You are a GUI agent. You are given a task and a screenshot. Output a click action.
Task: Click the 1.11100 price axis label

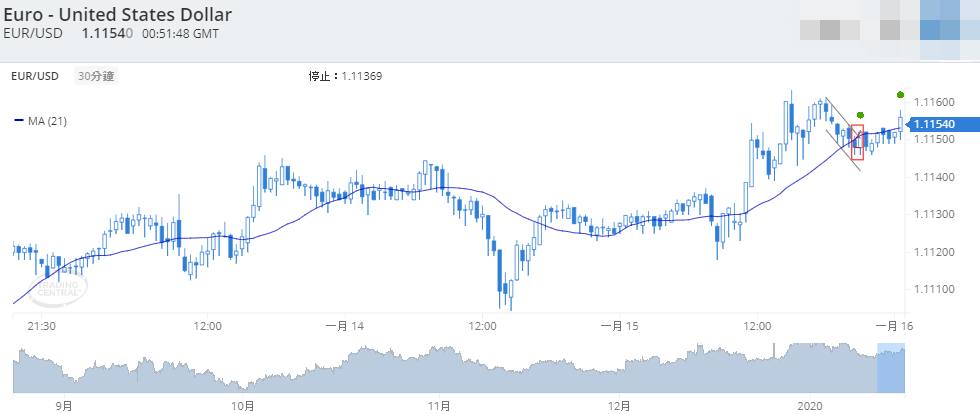pos(936,289)
